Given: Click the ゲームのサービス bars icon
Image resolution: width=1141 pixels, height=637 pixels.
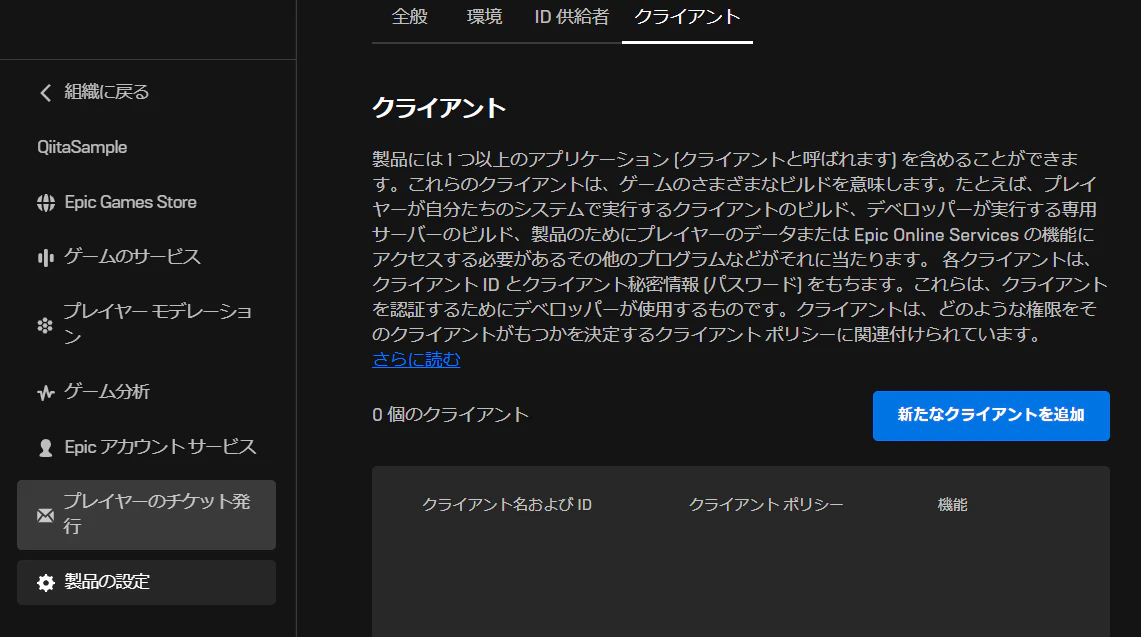Looking at the screenshot, I should (x=46, y=258).
